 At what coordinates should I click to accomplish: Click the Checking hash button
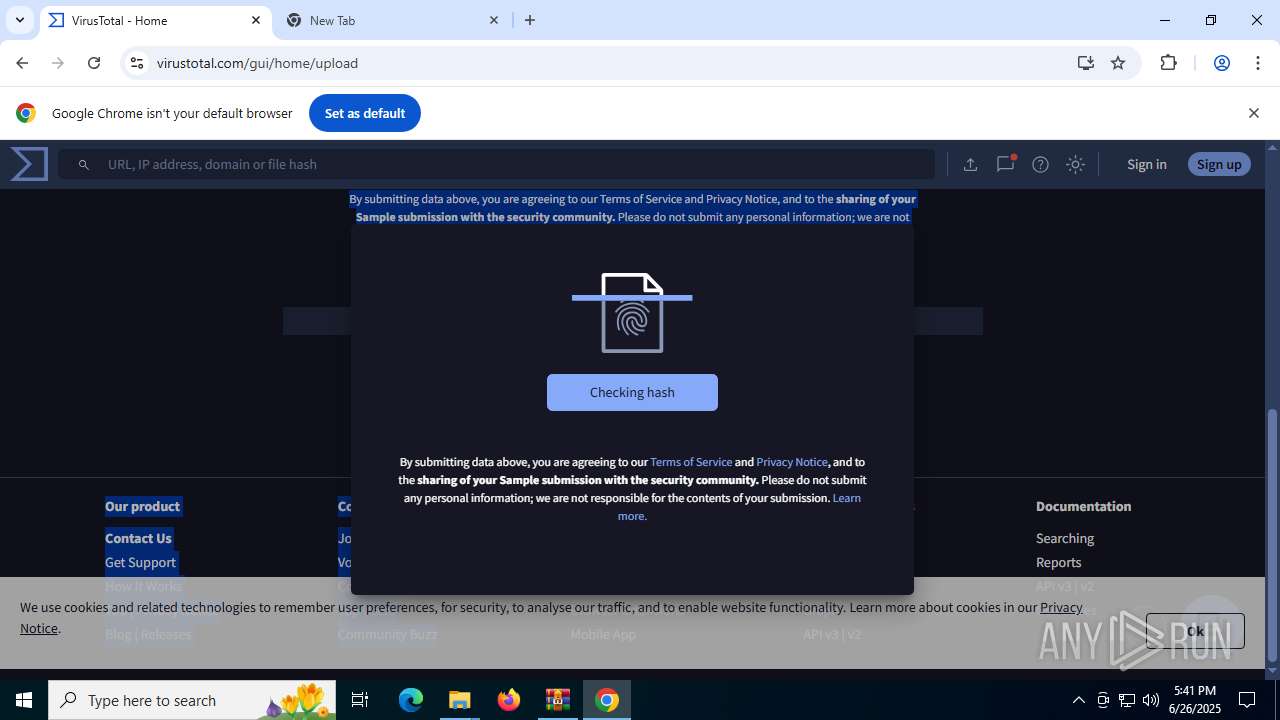tap(632, 392)
